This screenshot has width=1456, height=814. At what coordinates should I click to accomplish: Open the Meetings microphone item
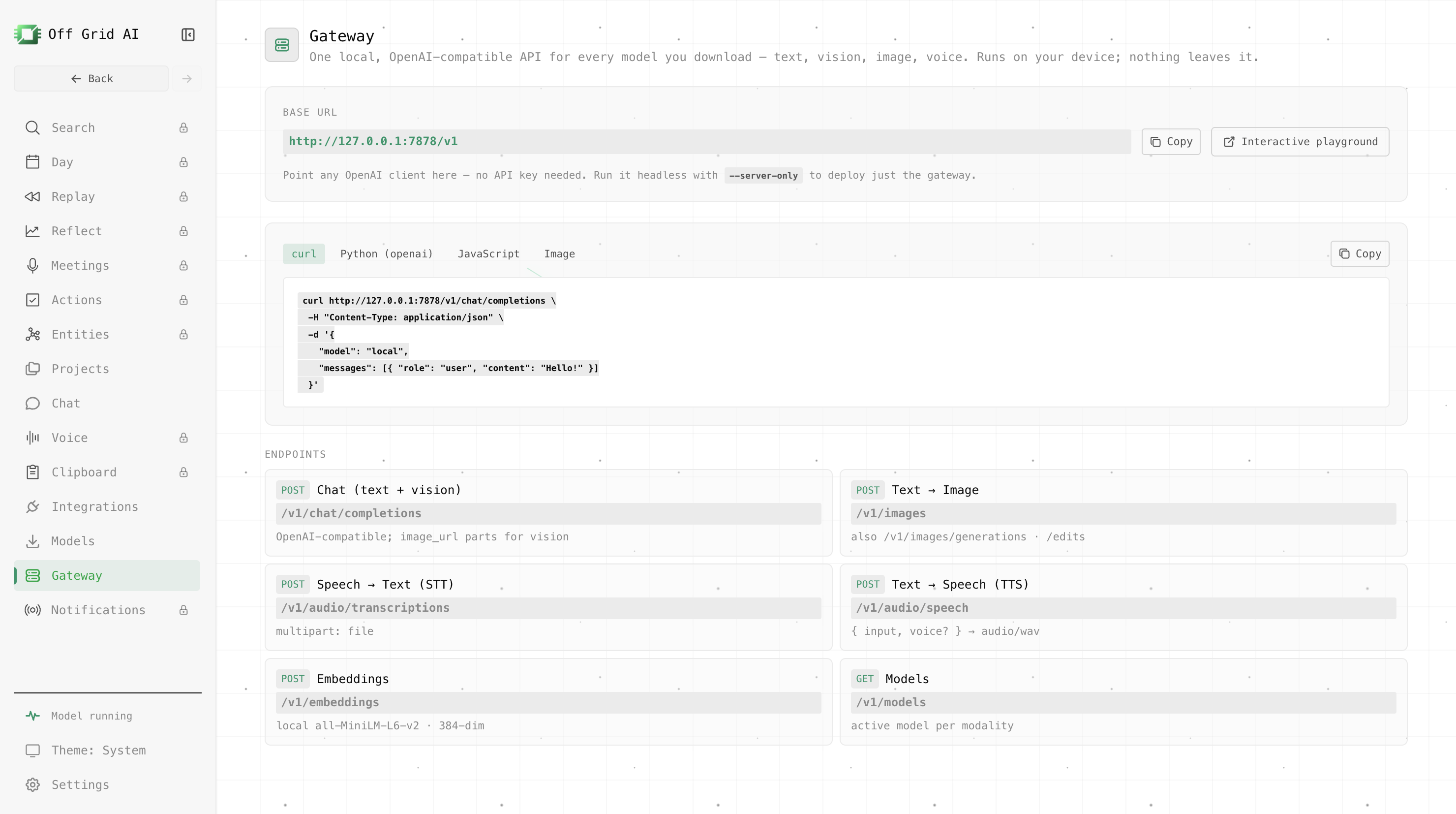(107, 266)
